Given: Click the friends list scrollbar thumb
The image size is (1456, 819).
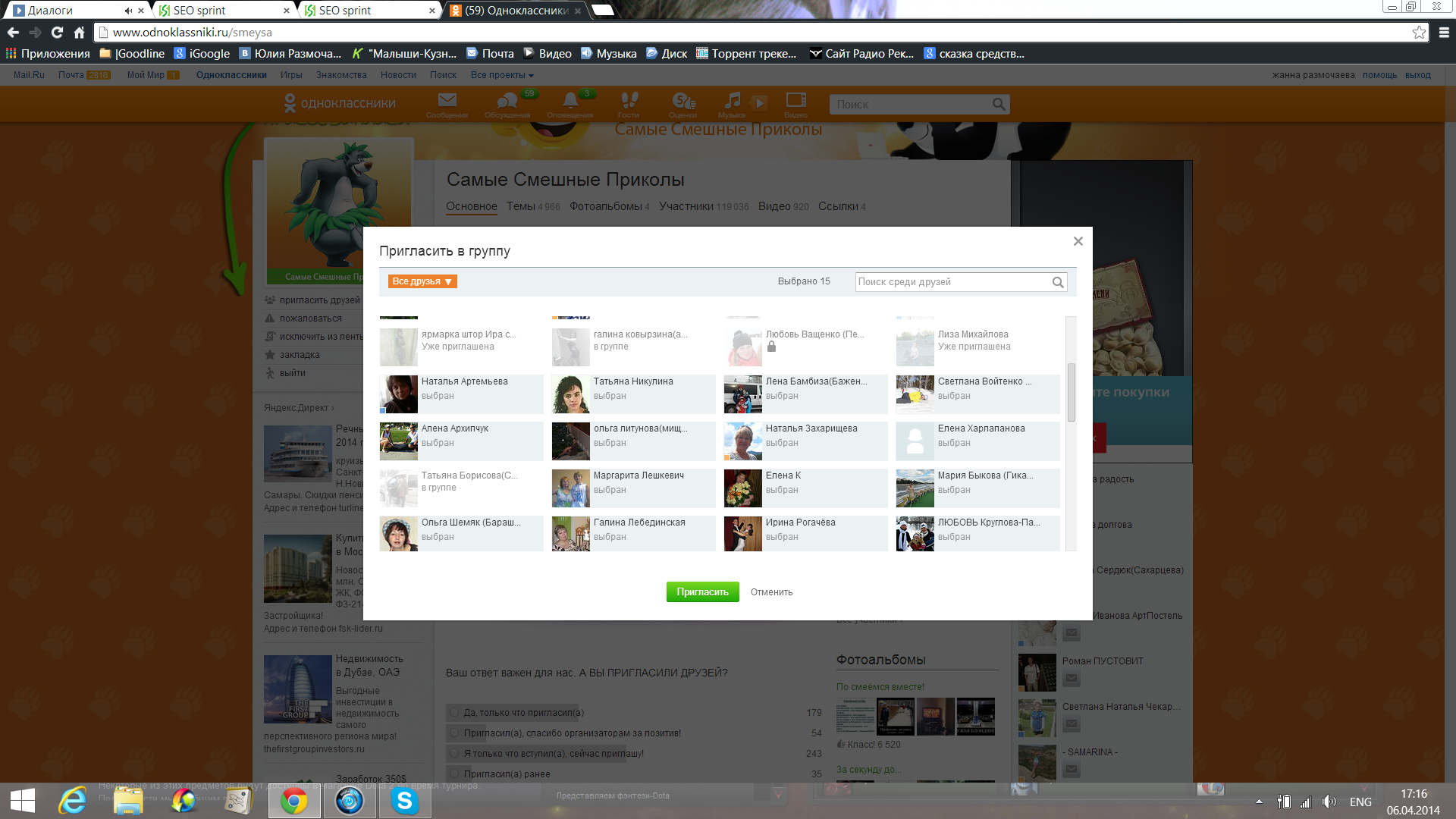Looking at the screenshot, I should coord(1071,392).
